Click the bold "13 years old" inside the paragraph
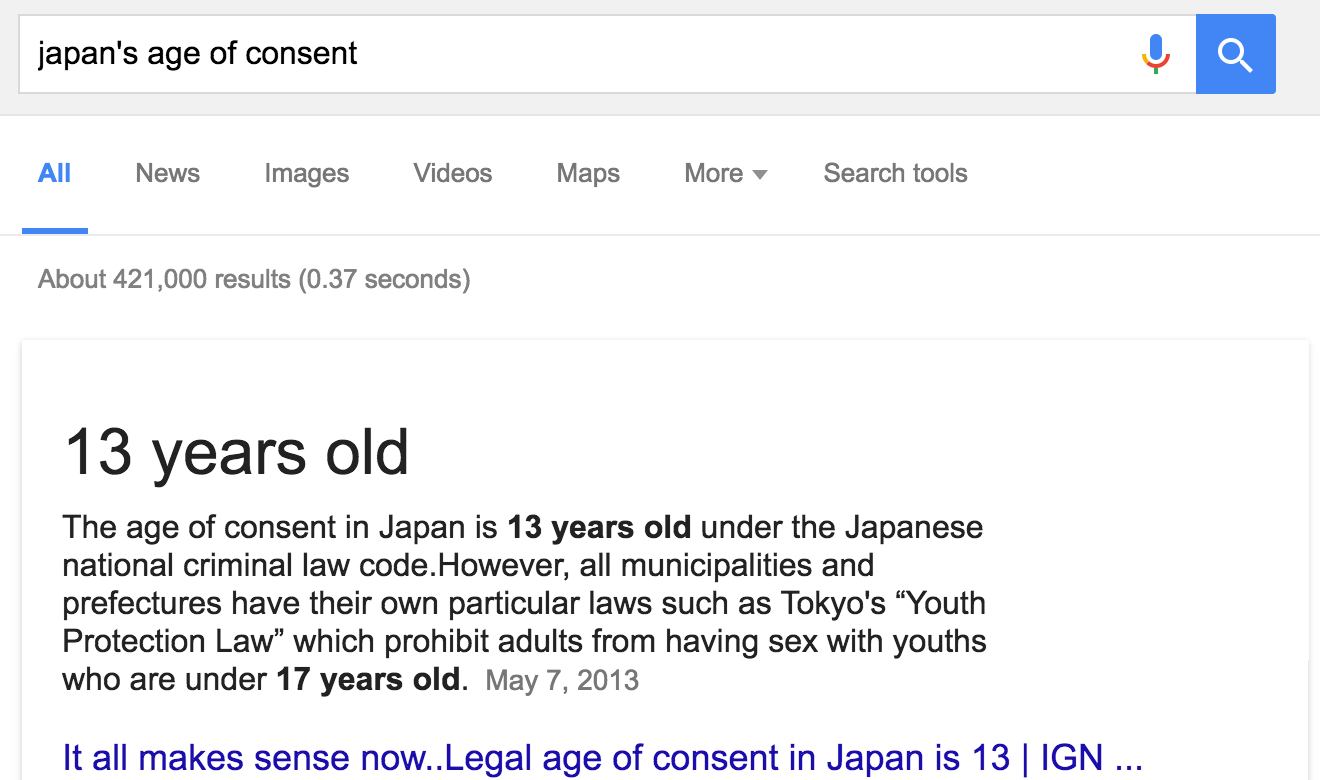 pyautogui.click(x=599, y=527)
